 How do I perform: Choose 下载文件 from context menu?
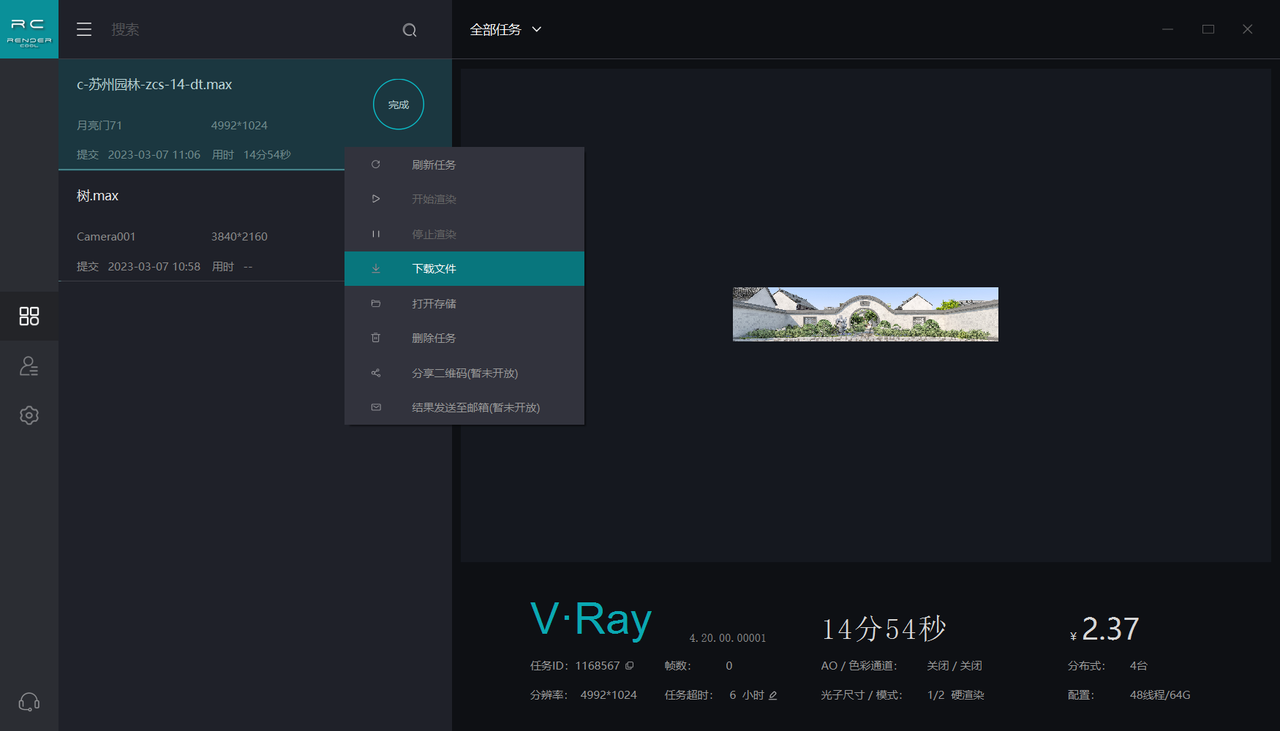[x=464, y=269]
